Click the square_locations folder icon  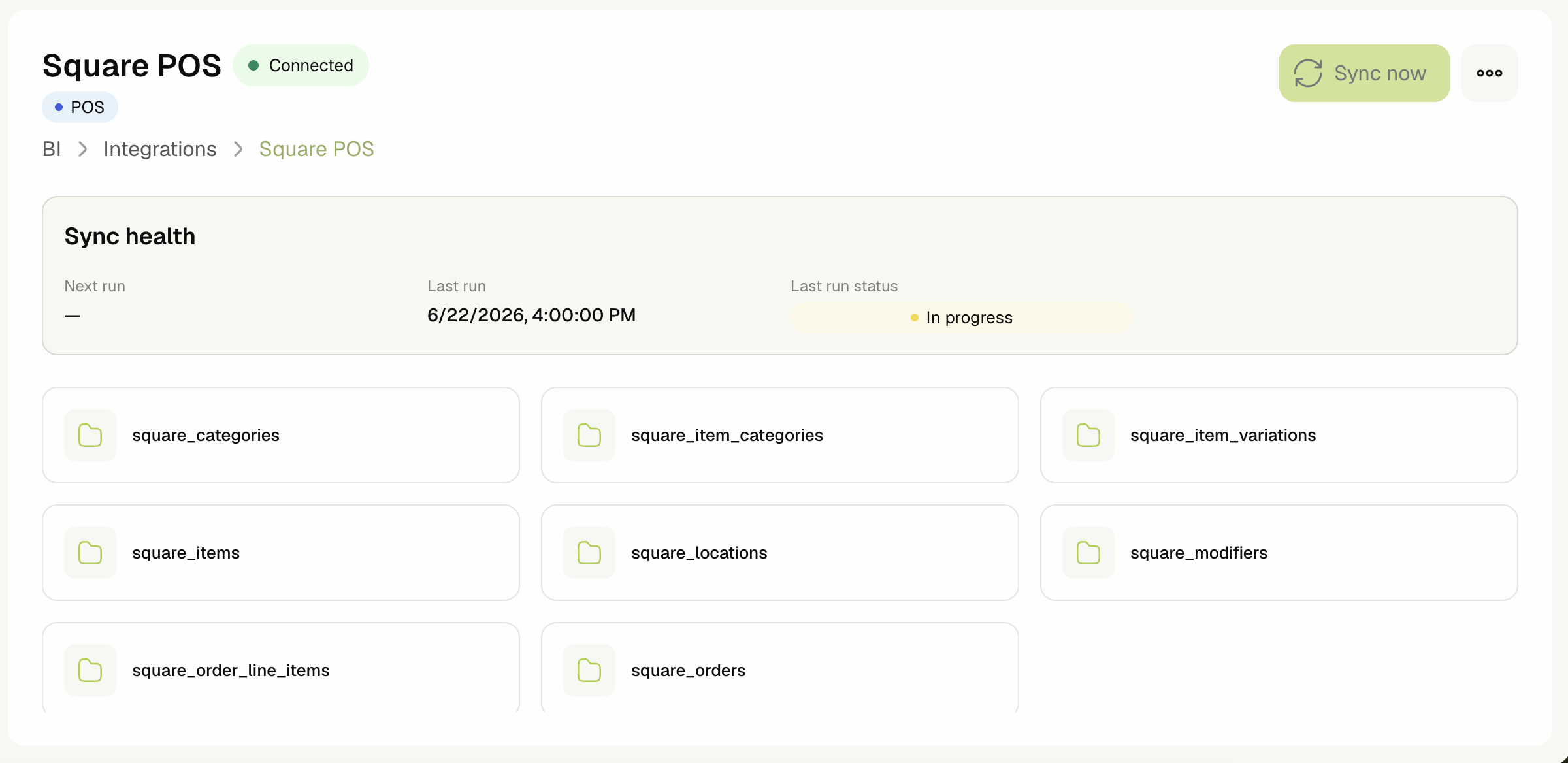pyautogui.click(x=589, y=553)
